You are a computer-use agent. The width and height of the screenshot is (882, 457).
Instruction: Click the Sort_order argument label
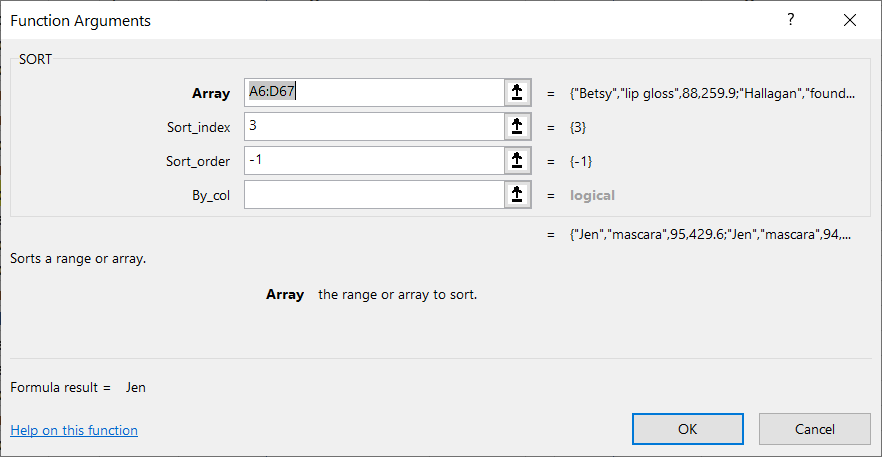pos(198,162)
